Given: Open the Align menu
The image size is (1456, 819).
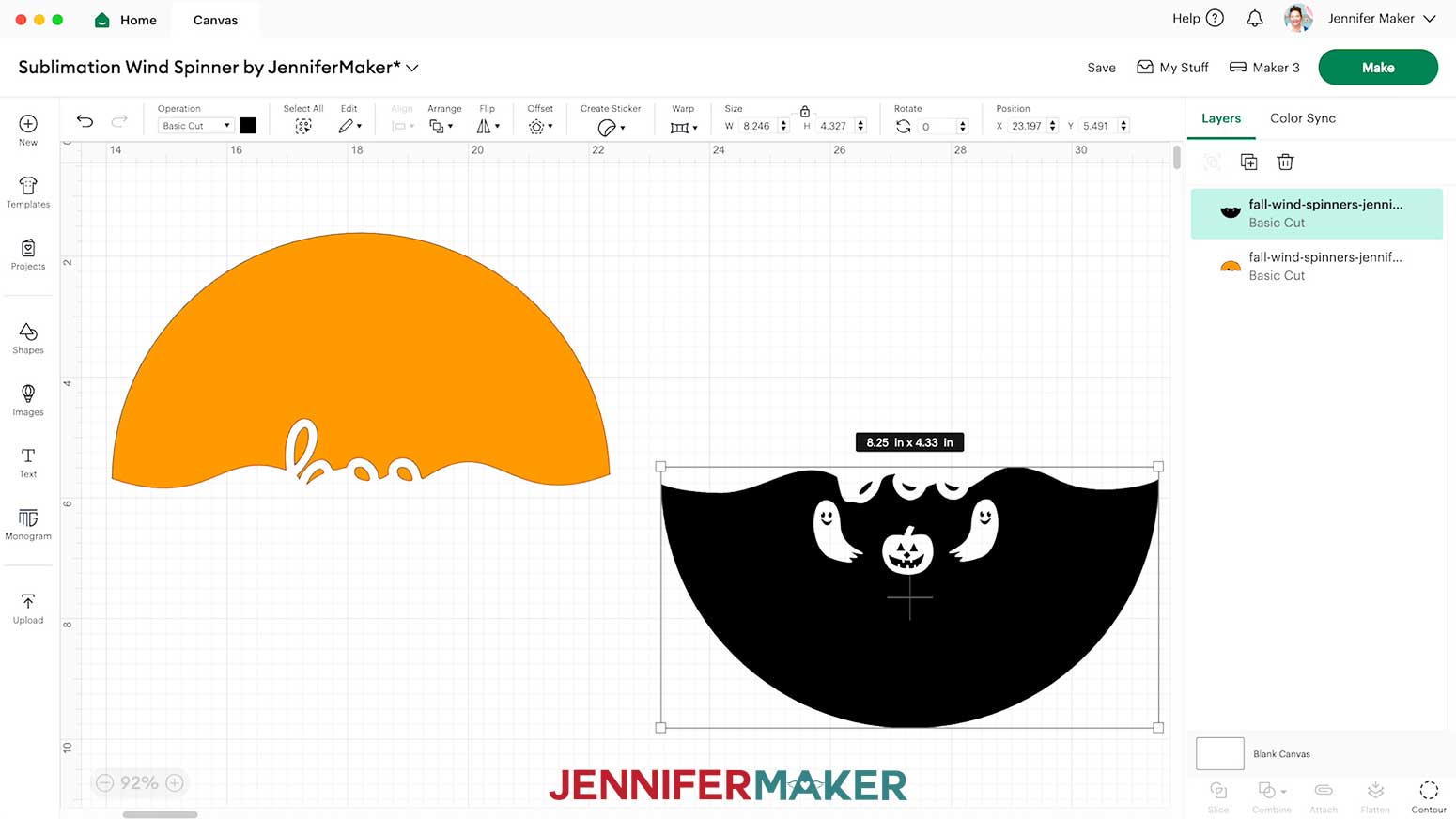Looking at the screenshot, I should 403,126.
